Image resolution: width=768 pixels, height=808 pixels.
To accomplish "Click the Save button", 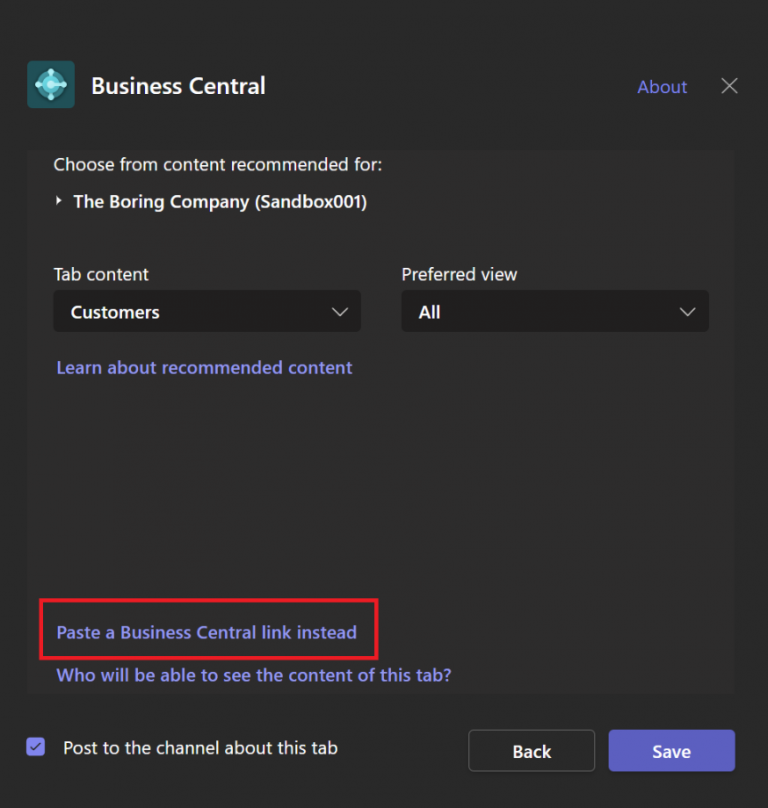I will pyautogui.click(x=671, y=751).
